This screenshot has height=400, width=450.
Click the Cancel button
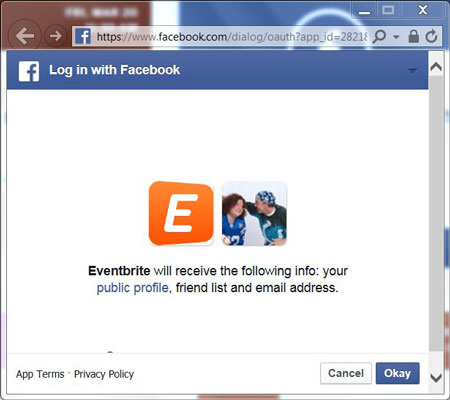click(346, 373)
